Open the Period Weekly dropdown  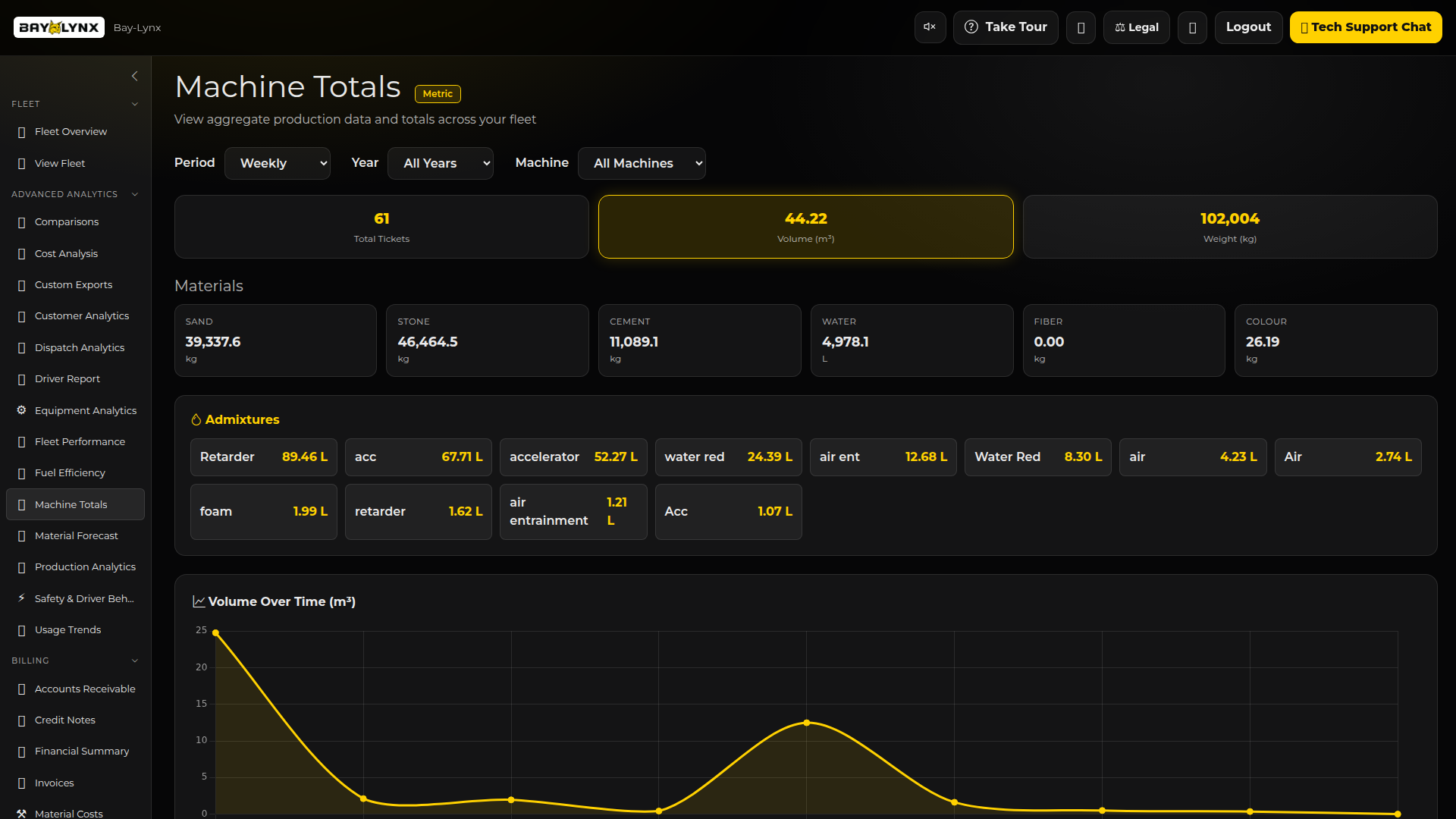coord(278,163)
